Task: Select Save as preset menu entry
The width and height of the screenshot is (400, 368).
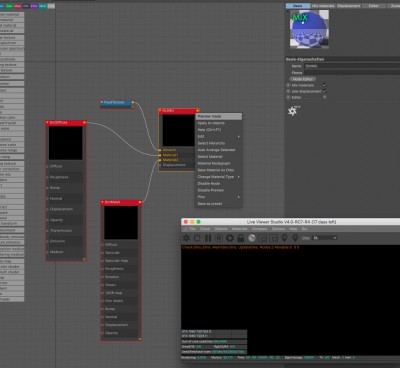Action: coord(218,204)
